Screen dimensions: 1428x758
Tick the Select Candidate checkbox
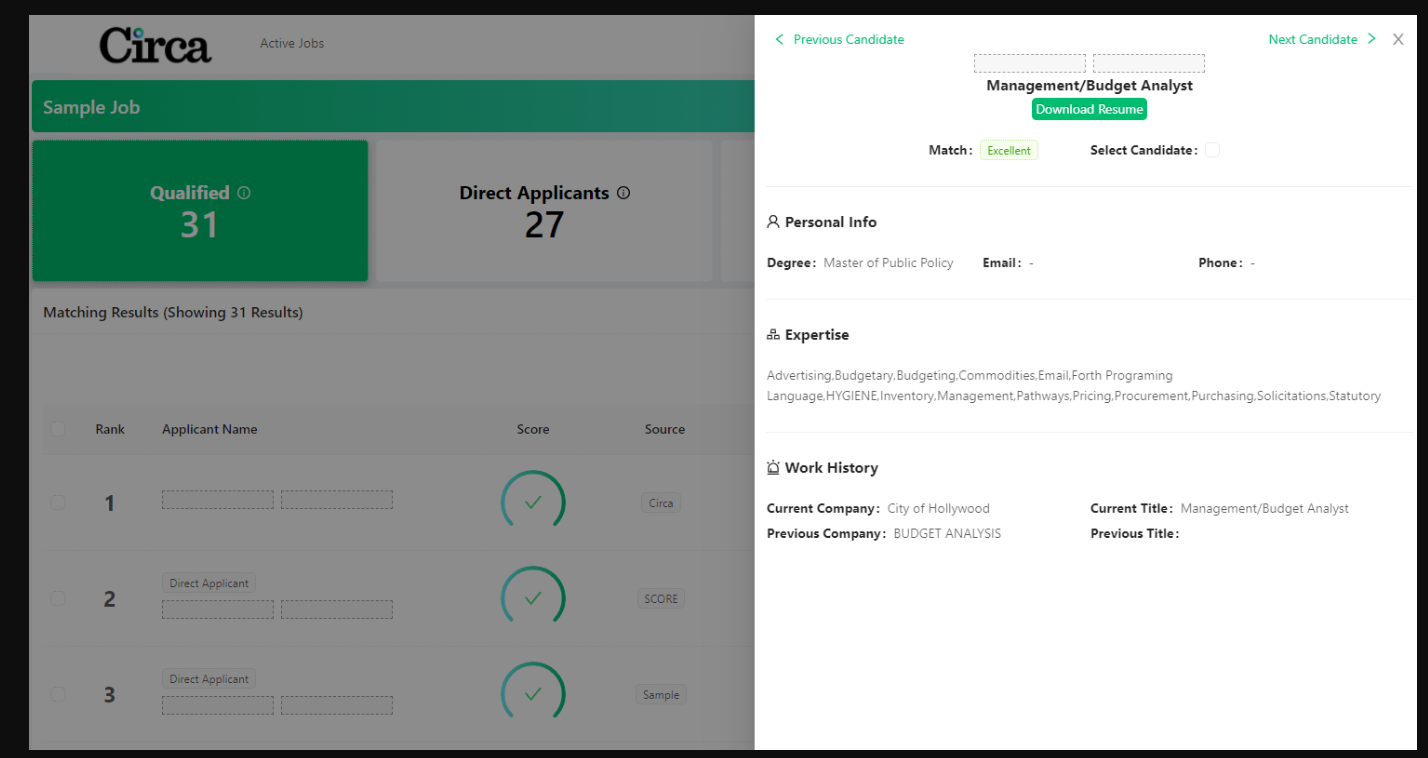1212,150
